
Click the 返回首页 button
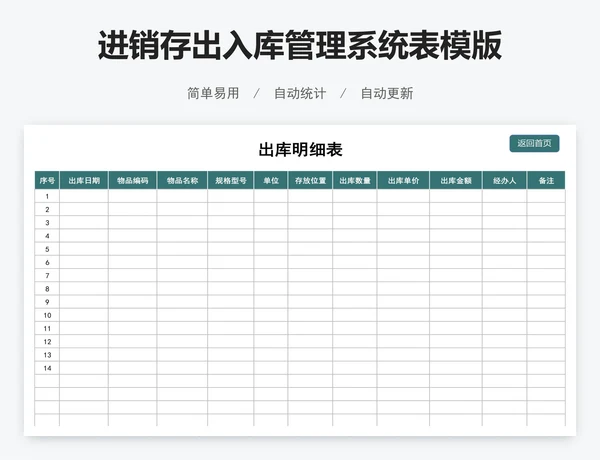(534, 144)
